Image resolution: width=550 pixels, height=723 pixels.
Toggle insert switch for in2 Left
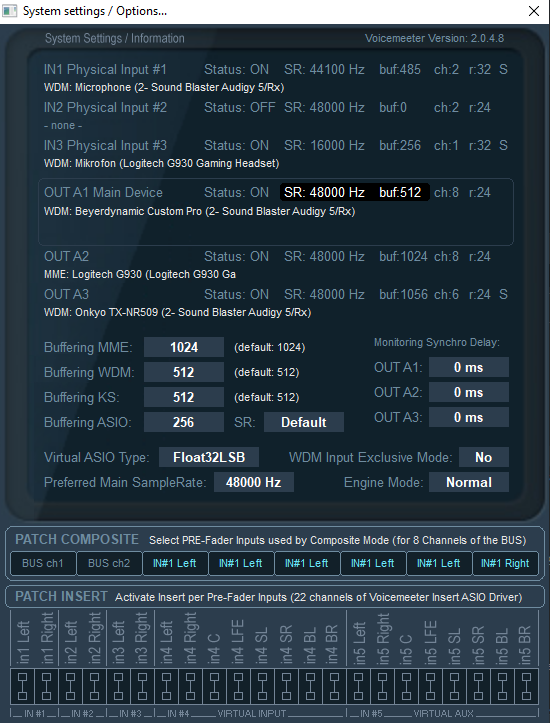(x=70, y=687)
